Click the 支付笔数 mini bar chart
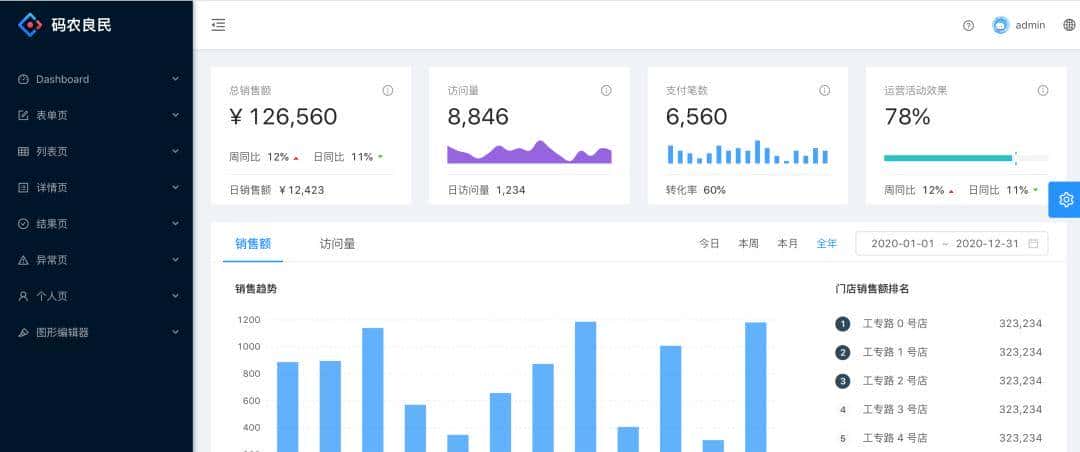The height and width of the screenshot is (452, 1080). (x=747, y=152)
